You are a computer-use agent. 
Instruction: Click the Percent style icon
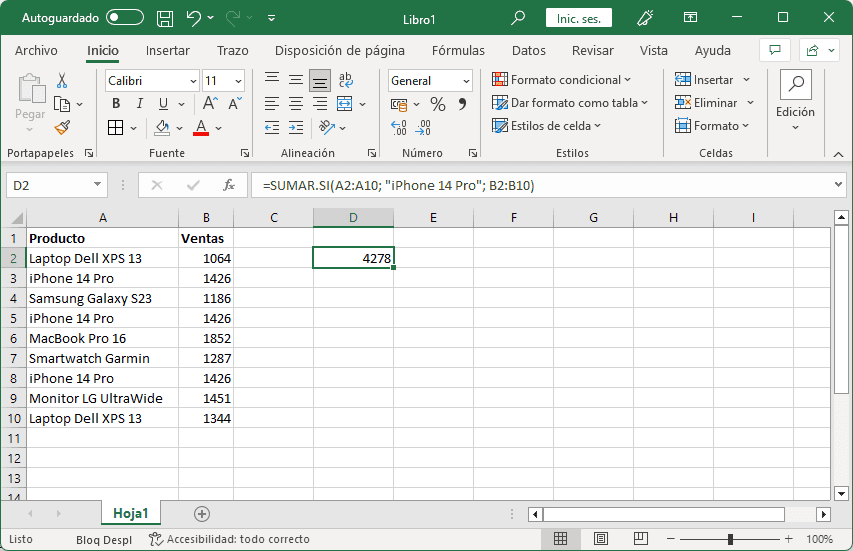point(437,104)
